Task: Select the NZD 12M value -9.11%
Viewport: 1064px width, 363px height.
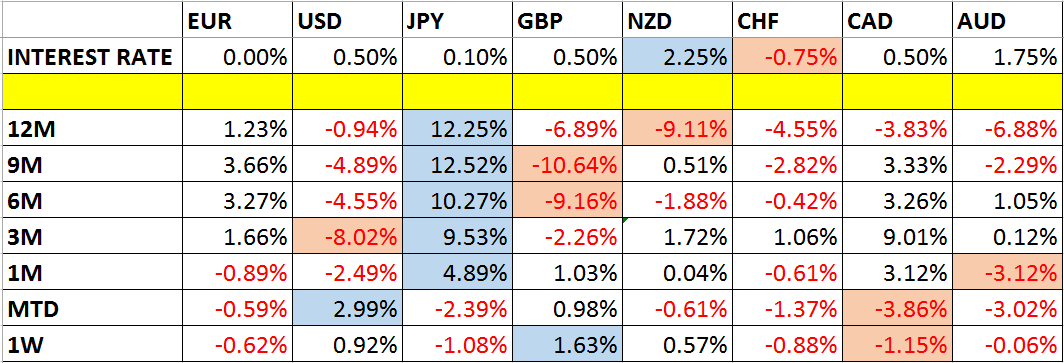Action: [677, 127]
